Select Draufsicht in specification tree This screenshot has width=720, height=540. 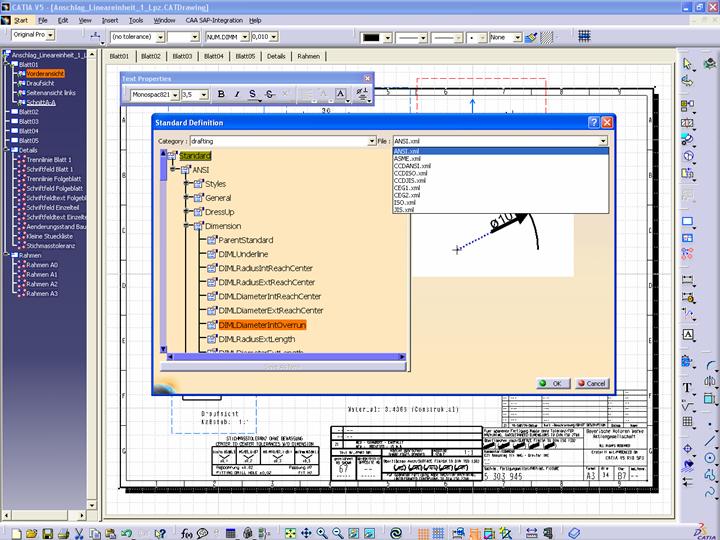coord(40,84)
